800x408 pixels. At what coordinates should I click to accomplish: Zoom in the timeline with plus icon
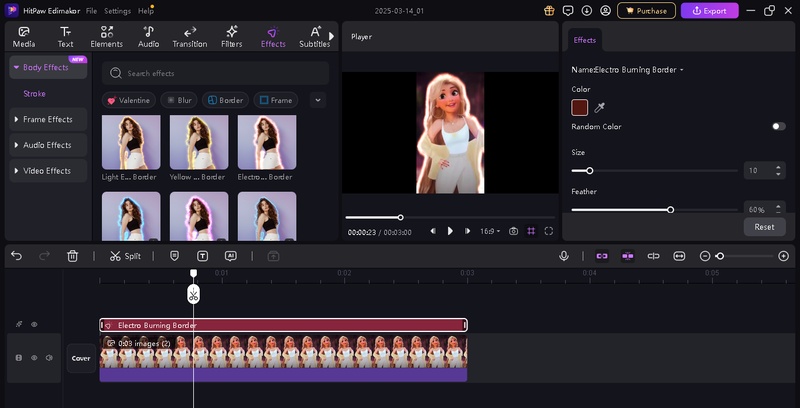[x=783, y=256]
